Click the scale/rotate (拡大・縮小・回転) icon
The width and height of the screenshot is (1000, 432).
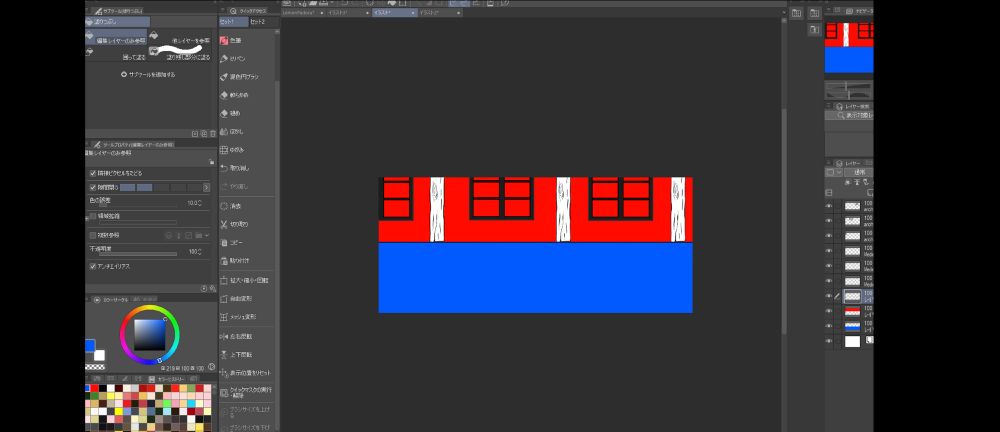224,280
